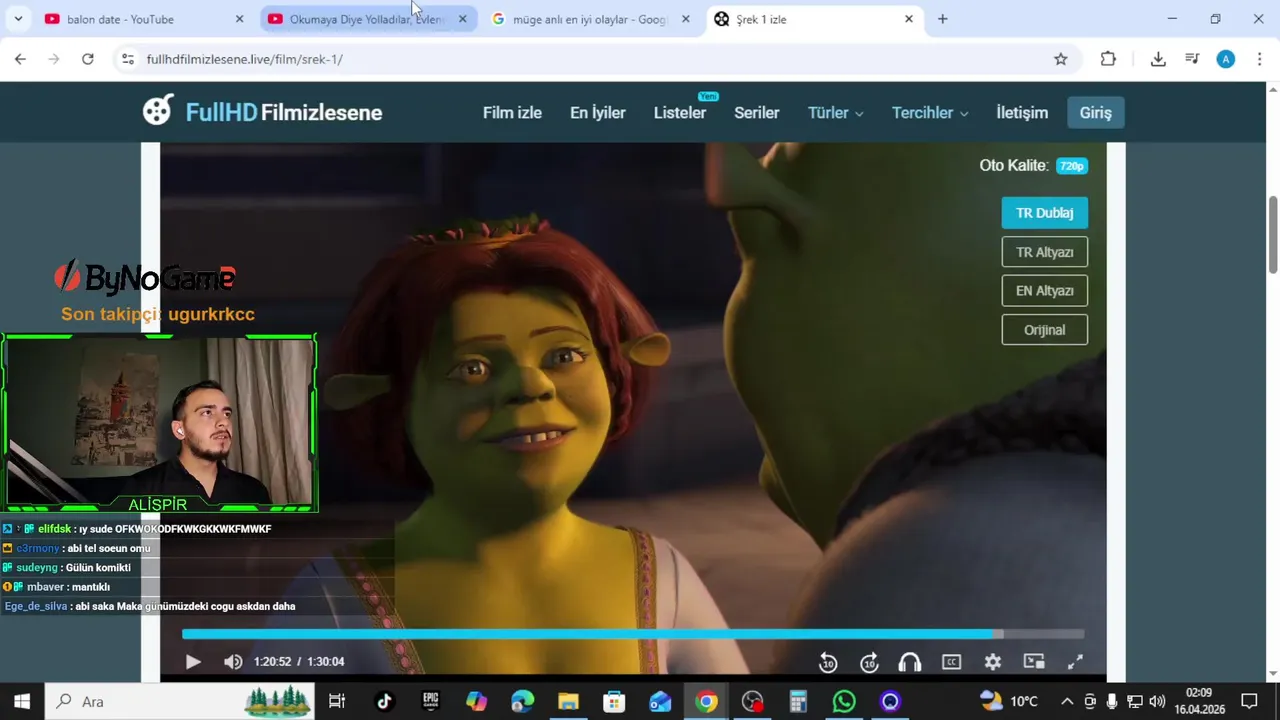The height and width of the screenshot is (720, 1280).
Task: Open Microsoft Store from taskbar
Action: 615,701
